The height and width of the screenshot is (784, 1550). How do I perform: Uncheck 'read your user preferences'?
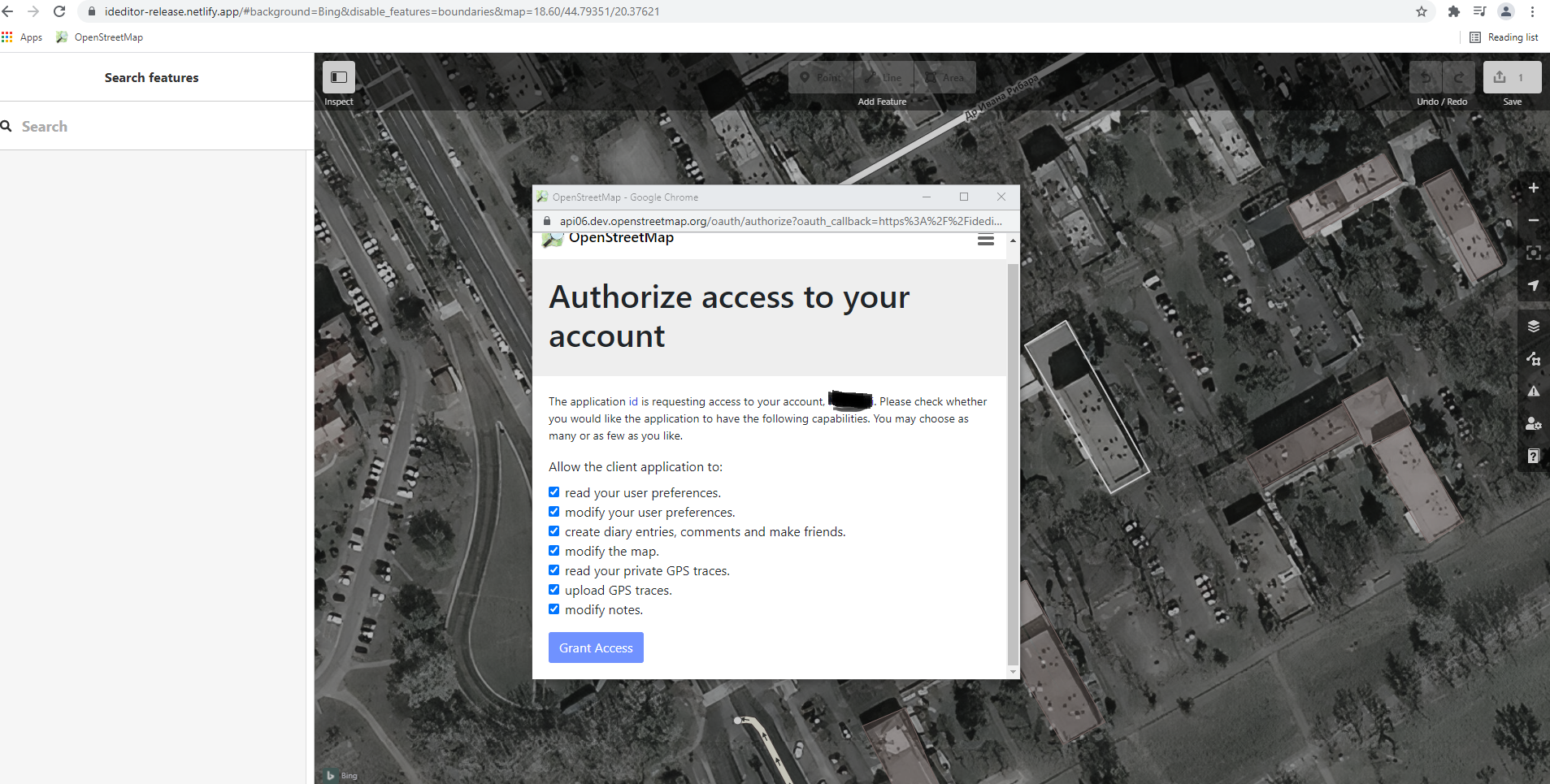[x=554, y=492]
